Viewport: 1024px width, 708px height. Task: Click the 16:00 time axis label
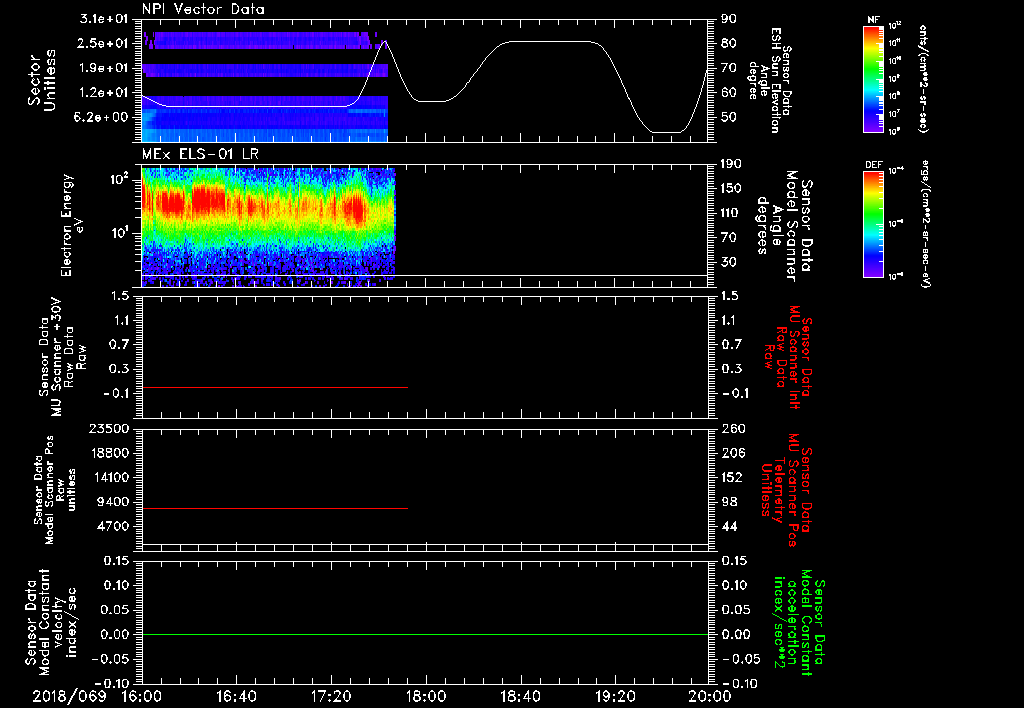(x=142, y=696)
